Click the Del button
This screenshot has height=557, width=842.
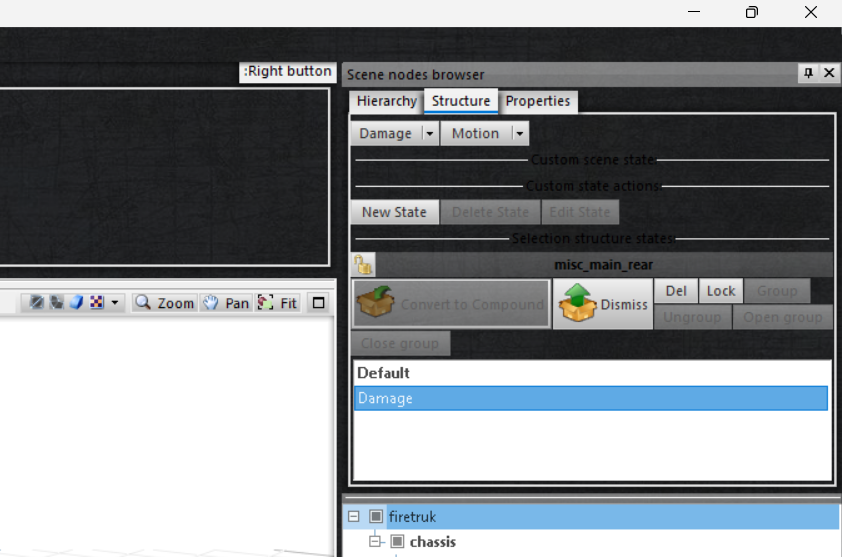tap(676, 291)
